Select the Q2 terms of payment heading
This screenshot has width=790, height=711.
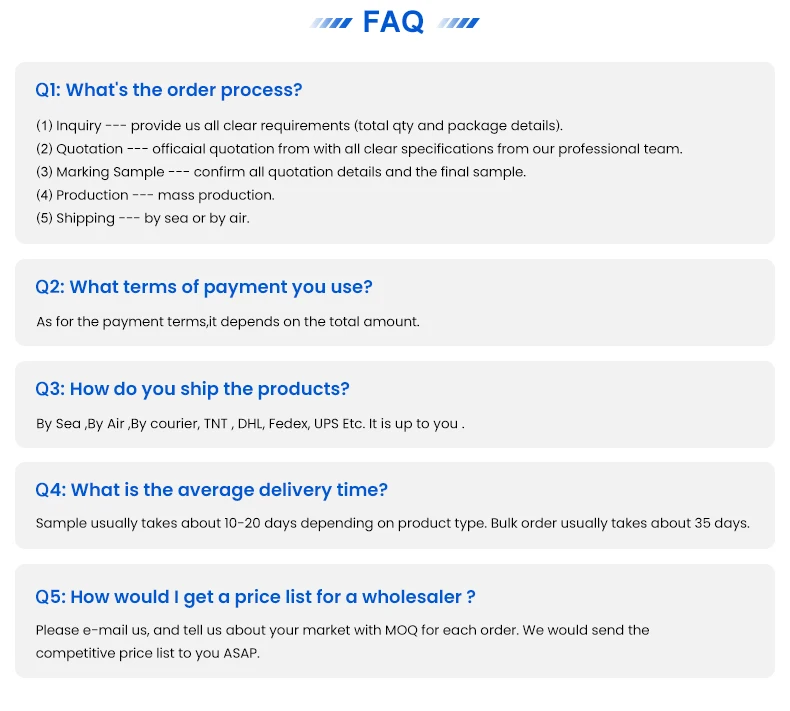pyautogui.click(x=204, y=287)
